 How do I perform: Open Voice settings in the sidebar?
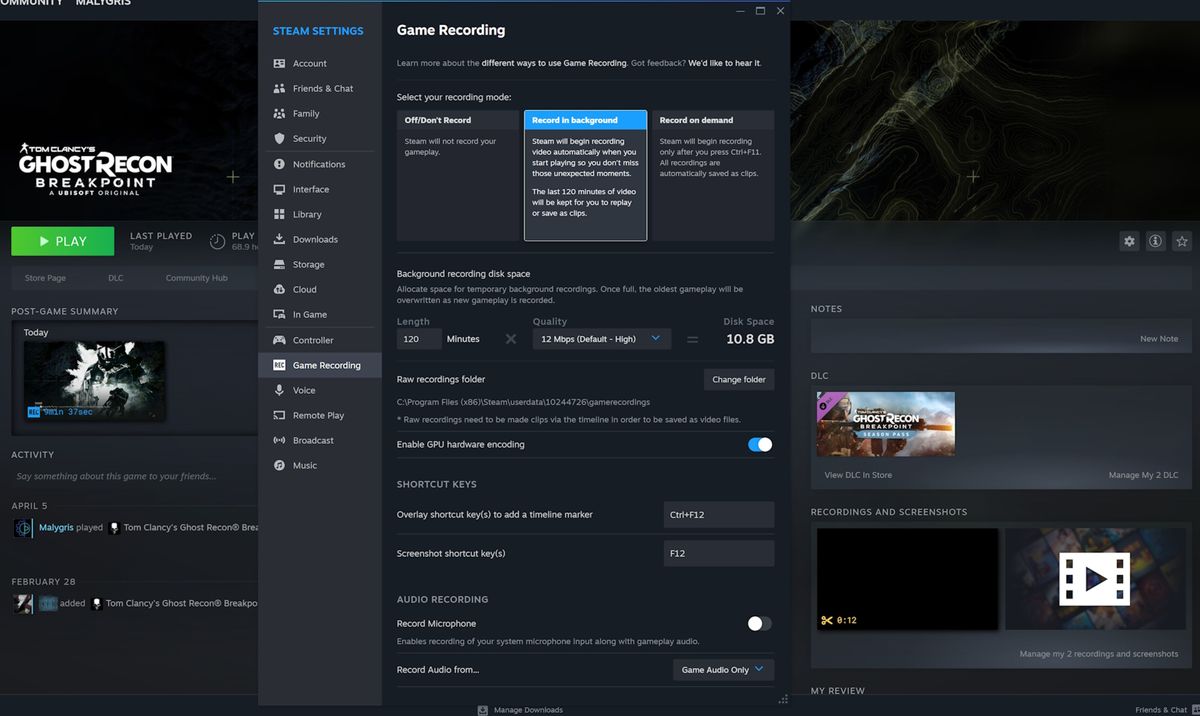tap(302, 390)
